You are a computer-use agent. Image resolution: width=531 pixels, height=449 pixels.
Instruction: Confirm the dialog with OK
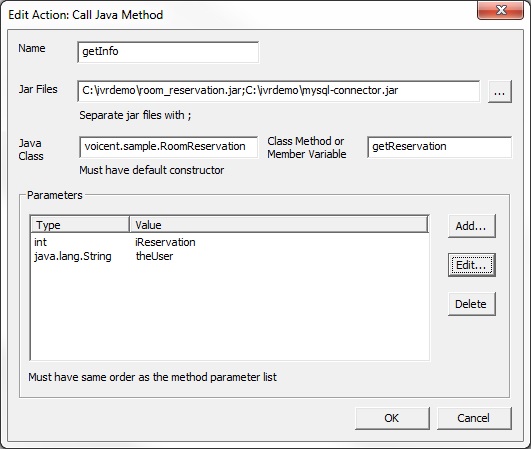coord(392,418)
